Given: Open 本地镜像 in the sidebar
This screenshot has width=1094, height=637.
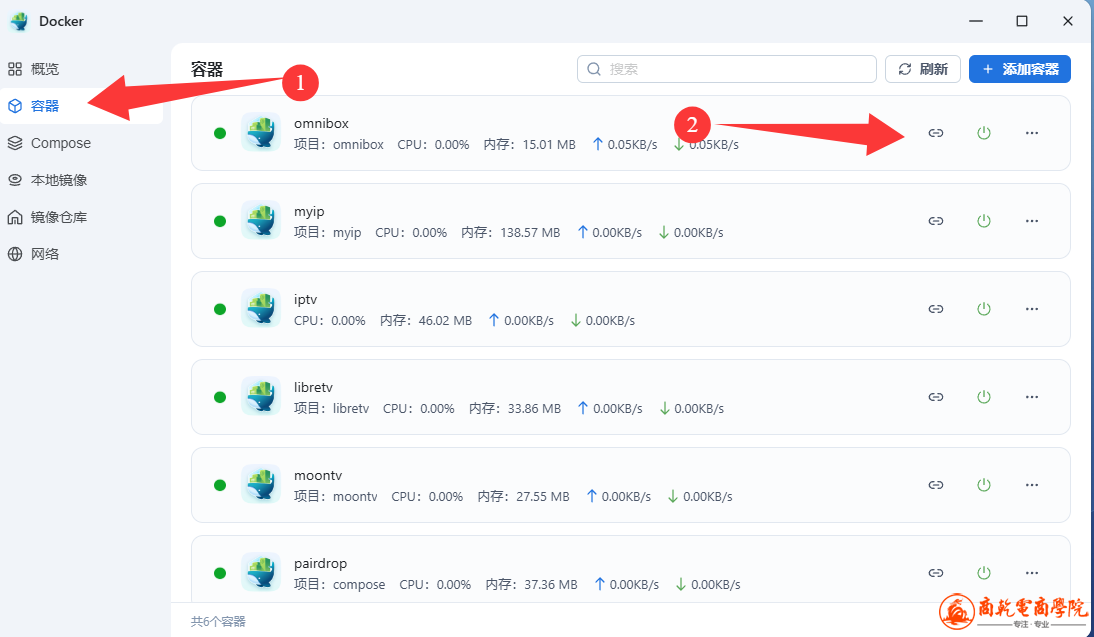Looking at the screenshot, I should pyautogui.click(x=58, y=180).
